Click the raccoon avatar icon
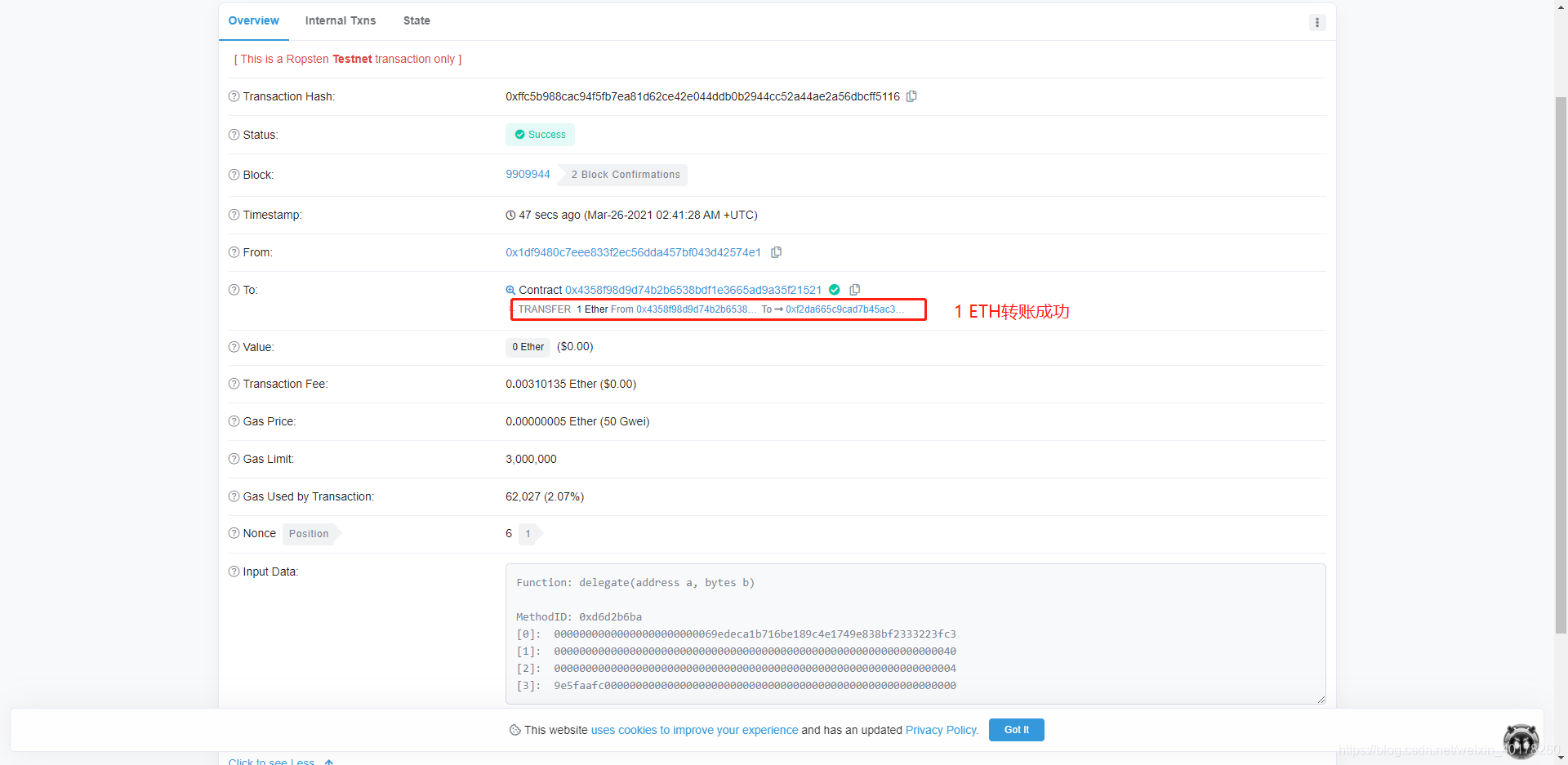The image size is (1568, 765). [1521, 741]
